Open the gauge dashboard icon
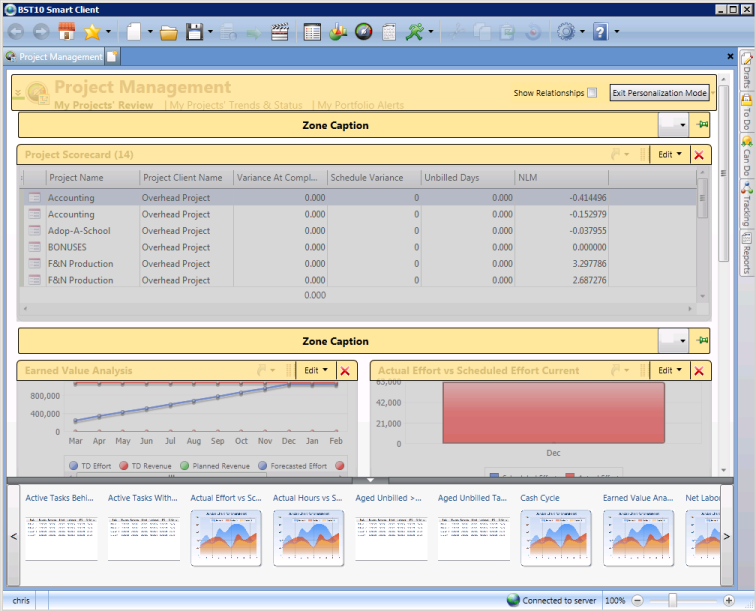756x611 pixels. [x=363, y=32]
